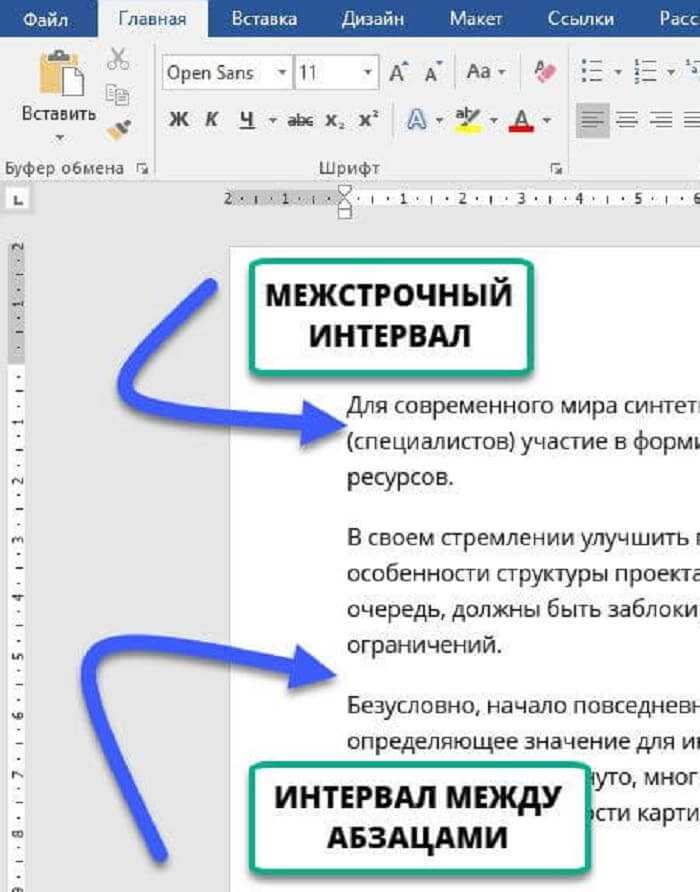Increase font size with large A icon

[398, 72]
